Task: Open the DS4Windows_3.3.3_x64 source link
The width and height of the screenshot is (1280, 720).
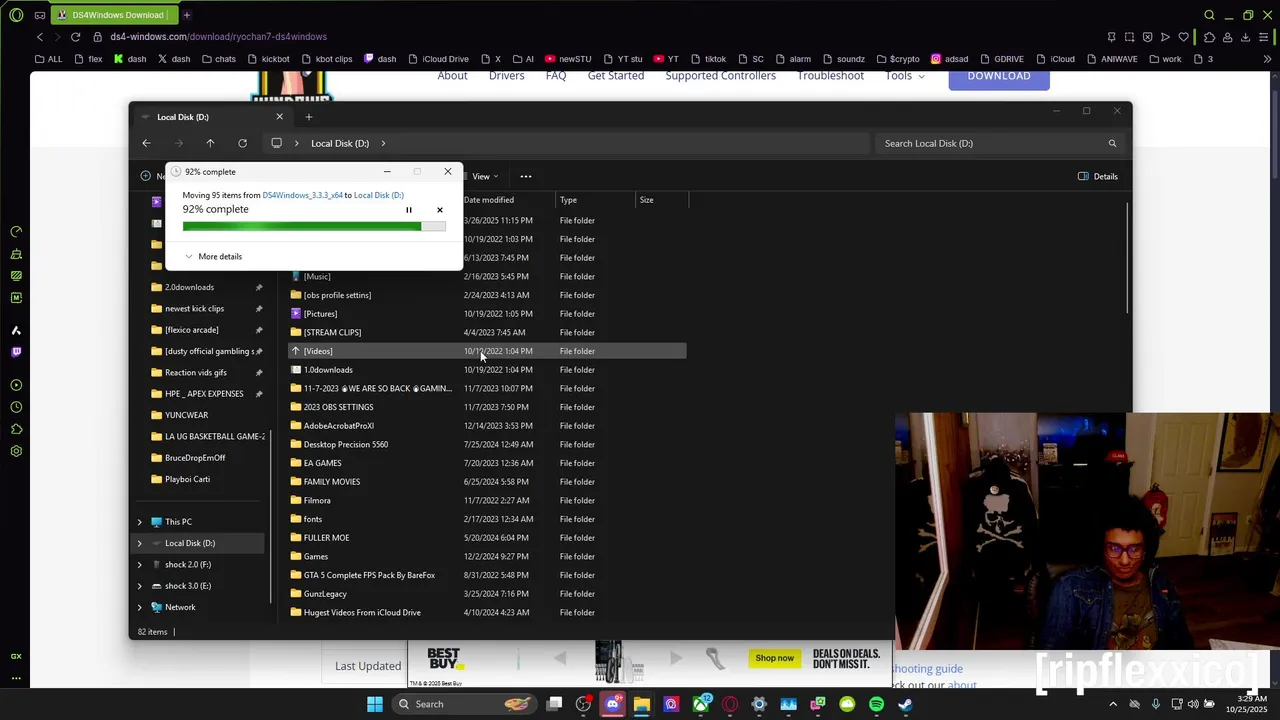Action: pyautogui.click(x=302, y=195)
